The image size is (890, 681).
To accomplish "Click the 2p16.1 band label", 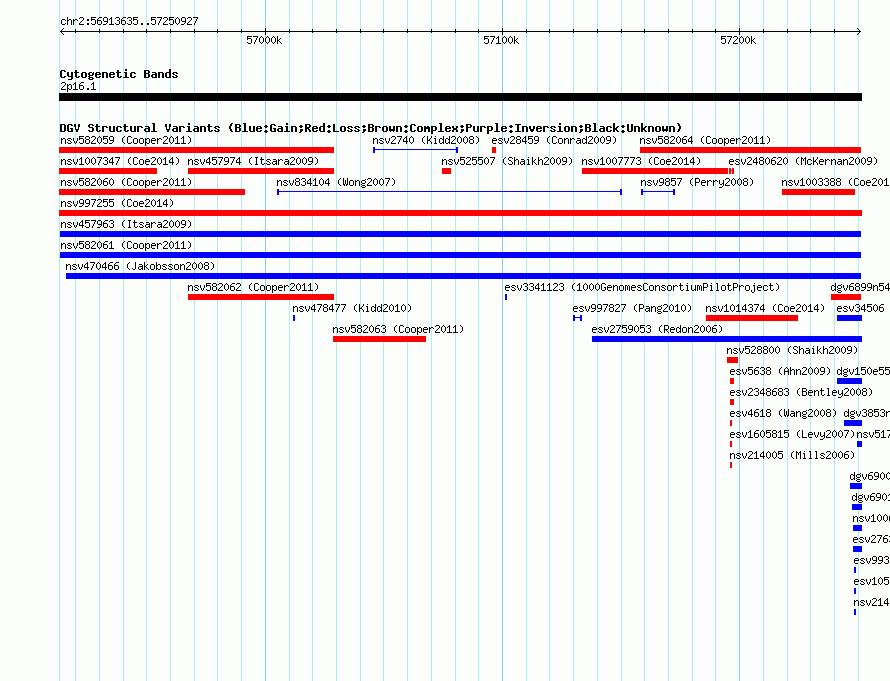I will click(78, 86).
